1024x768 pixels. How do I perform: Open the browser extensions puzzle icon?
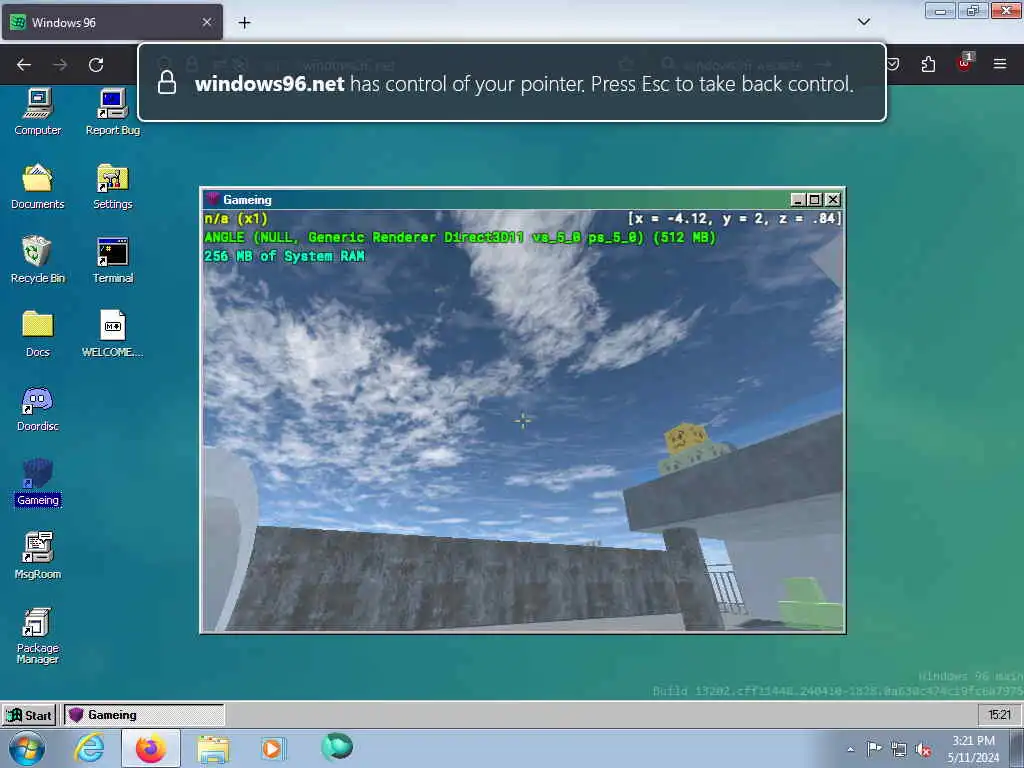click(928, 64)
